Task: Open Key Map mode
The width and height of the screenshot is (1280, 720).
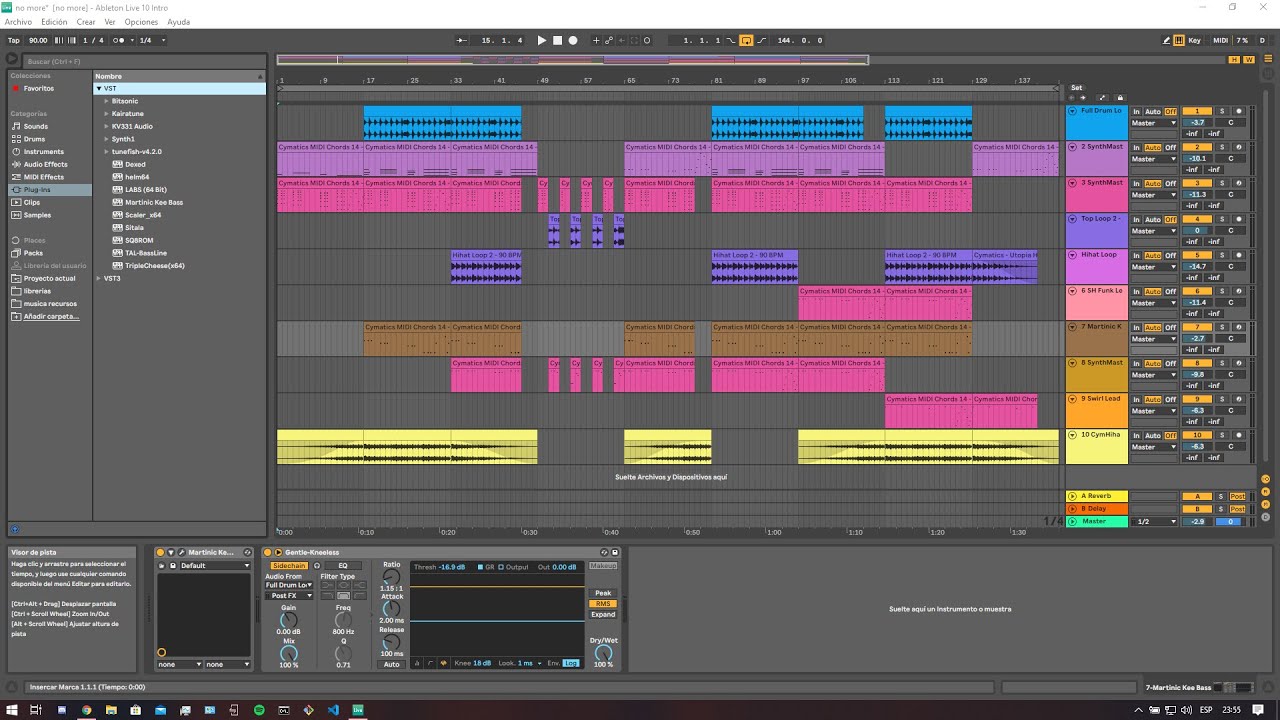Action: 1195,40
